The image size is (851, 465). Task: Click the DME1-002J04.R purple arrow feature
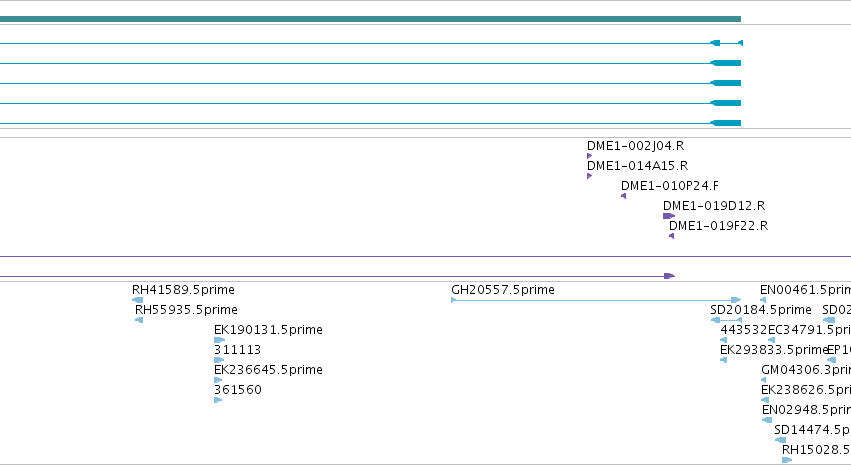[589, 156]
